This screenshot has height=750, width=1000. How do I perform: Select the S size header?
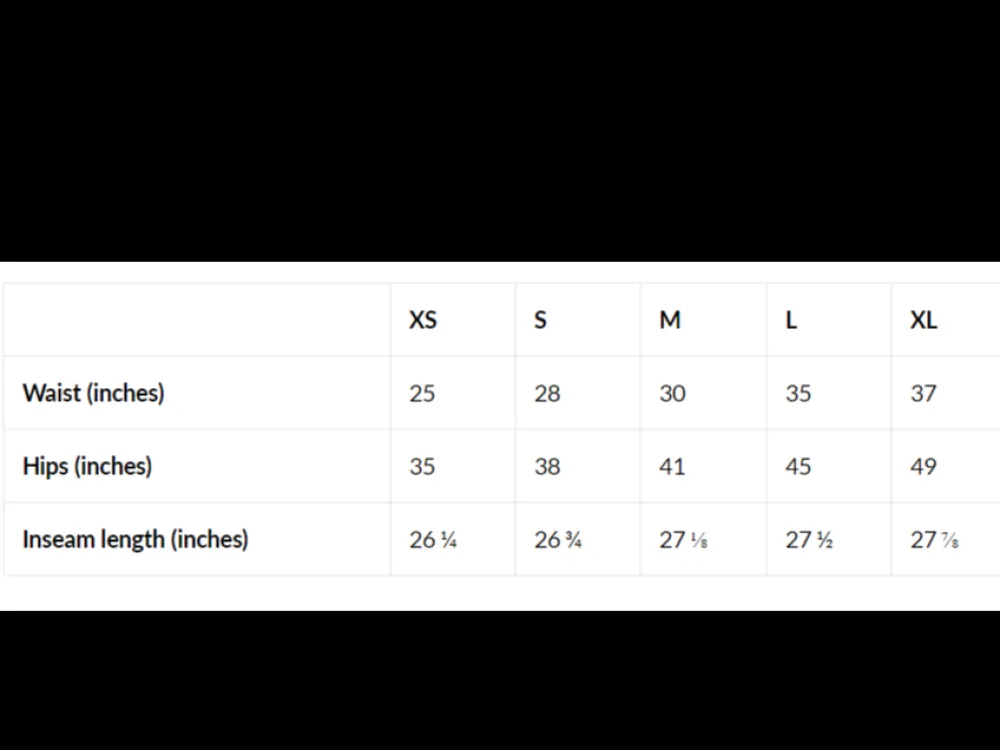pyautogui.click(x=540, y=320)
